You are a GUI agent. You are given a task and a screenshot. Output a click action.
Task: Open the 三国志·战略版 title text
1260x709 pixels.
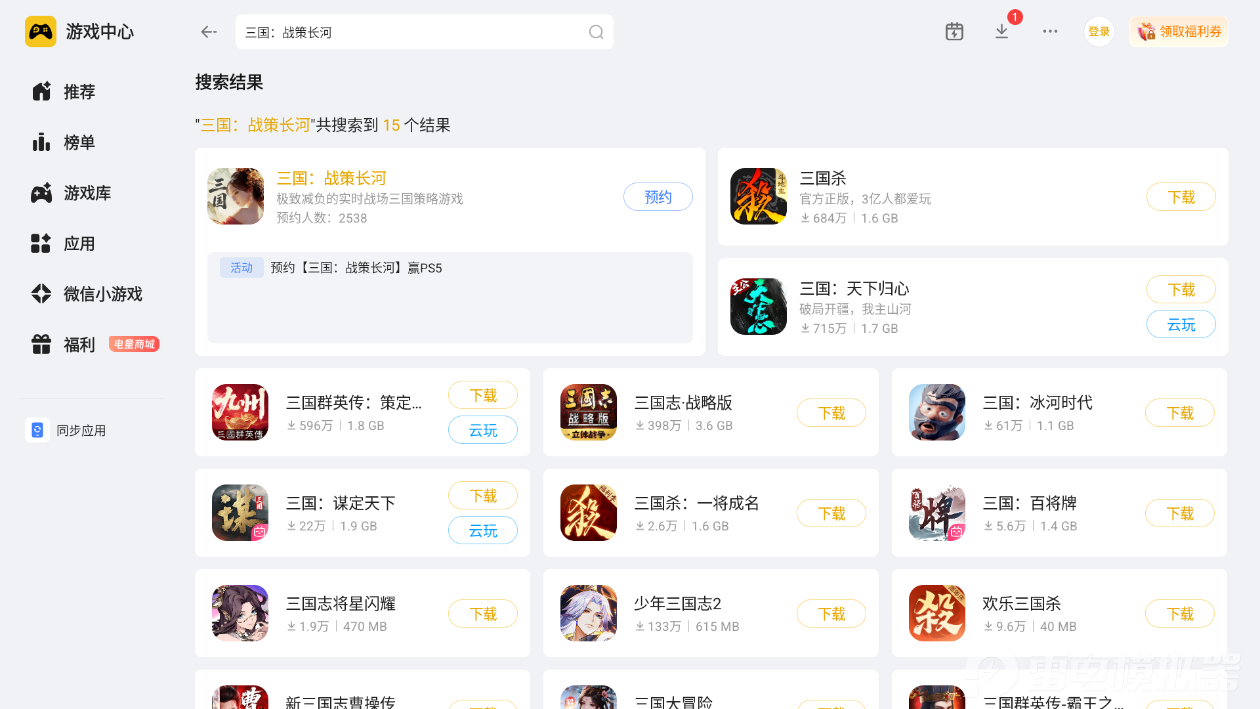coord(683,402)
